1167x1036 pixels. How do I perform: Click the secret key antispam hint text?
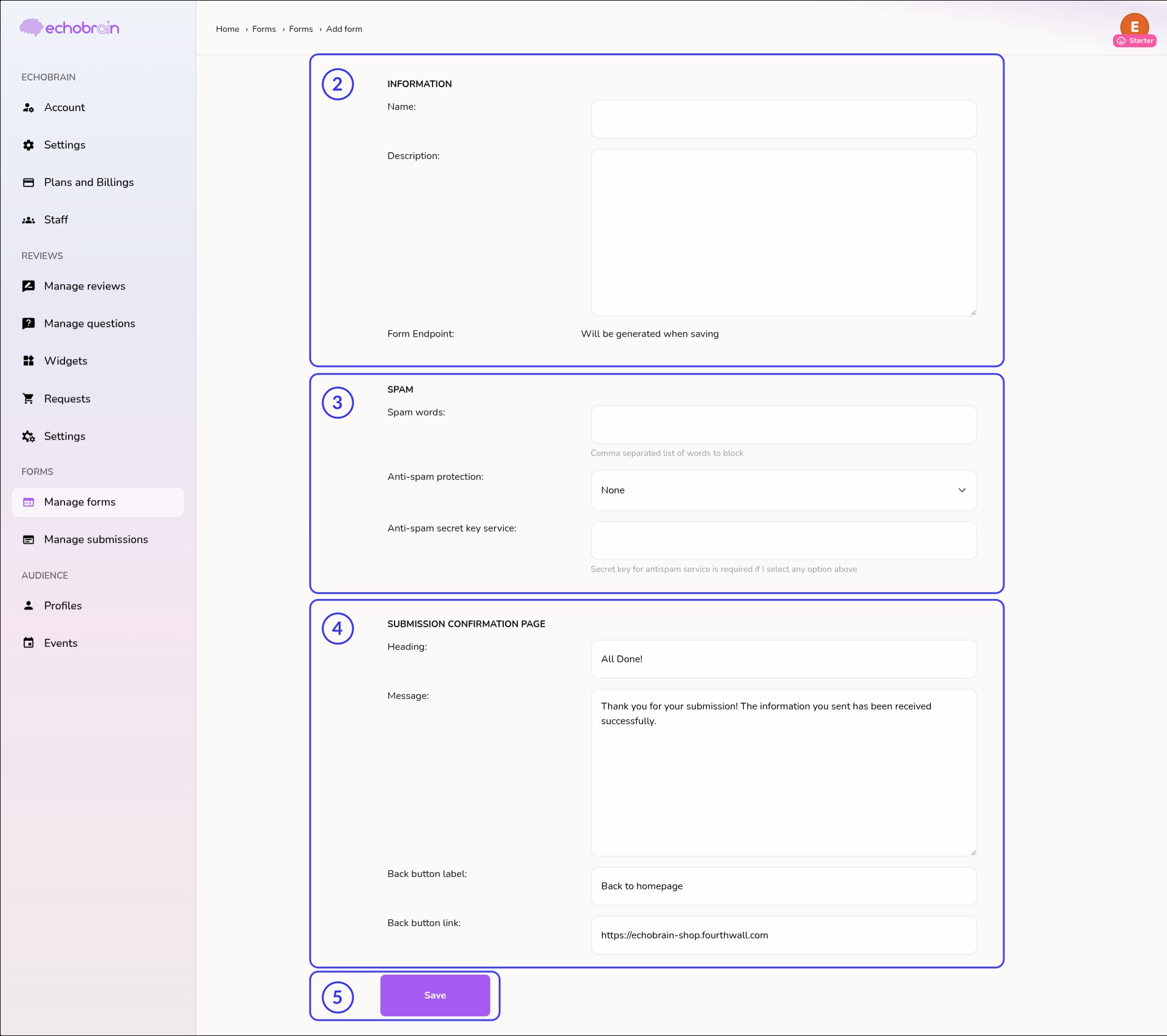point(724,569)
